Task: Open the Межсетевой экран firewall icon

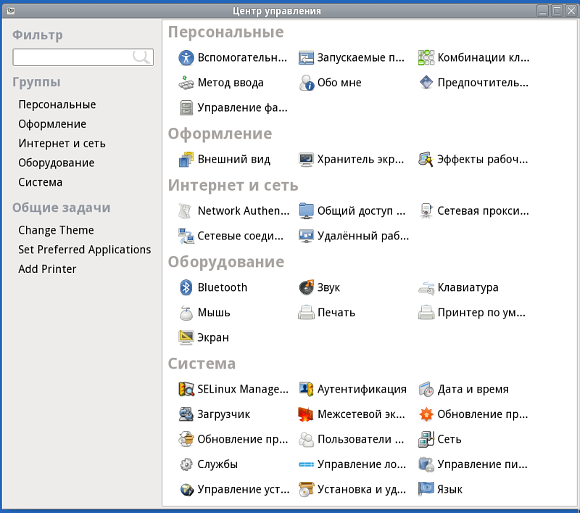Action: (x=306, y=414)
